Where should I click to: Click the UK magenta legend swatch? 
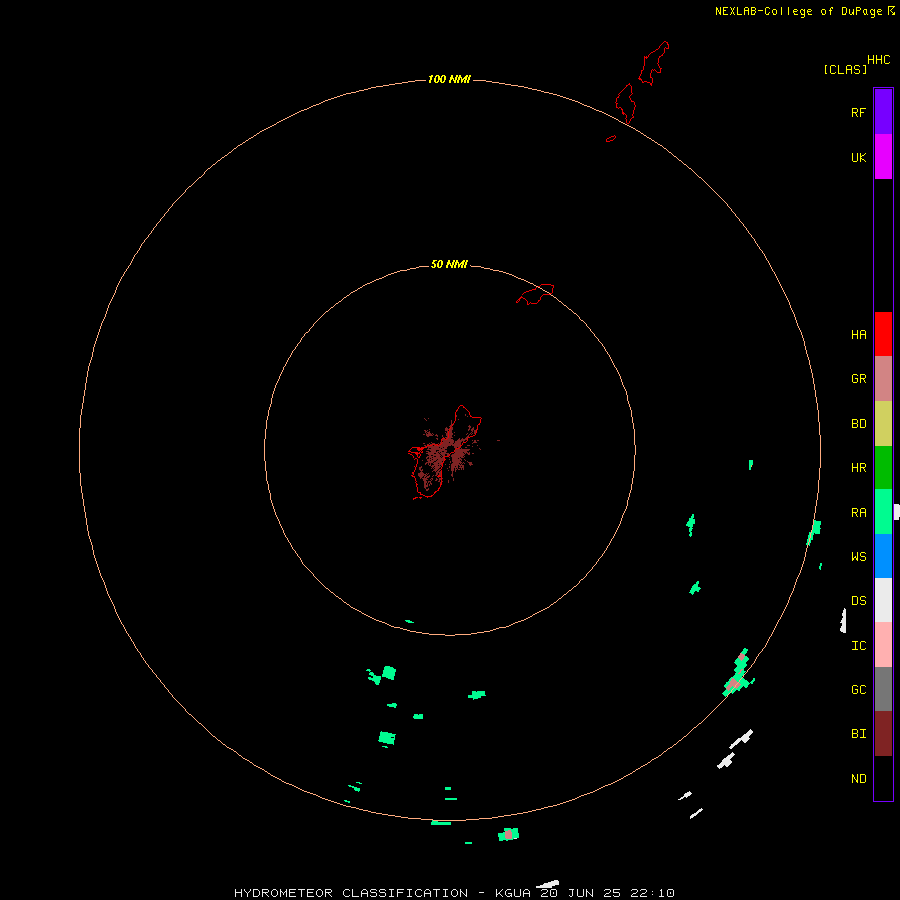click(883, 157)
